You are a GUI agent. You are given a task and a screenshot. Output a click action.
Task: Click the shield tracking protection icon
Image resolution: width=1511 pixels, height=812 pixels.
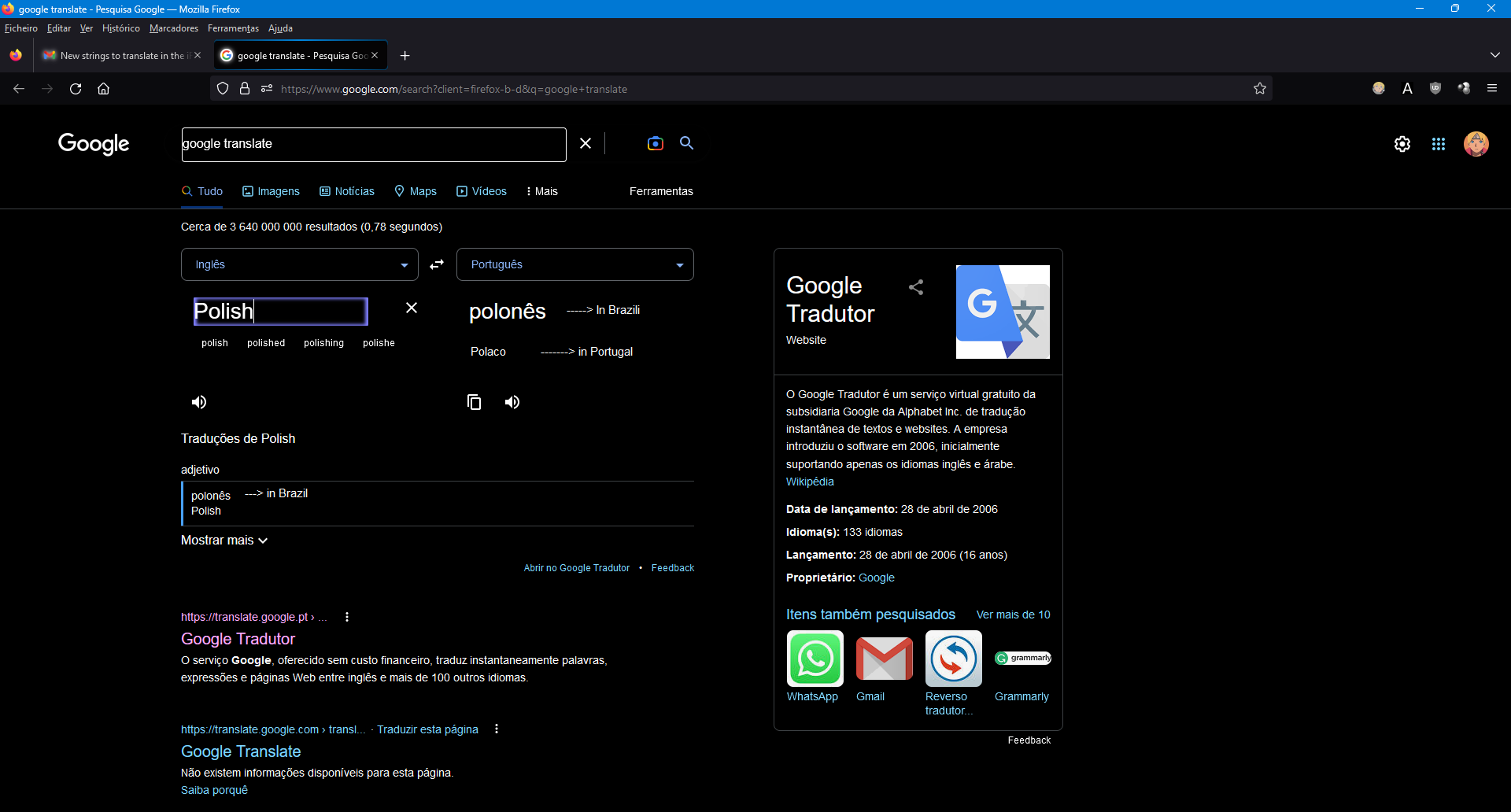(x=223, y=89)
